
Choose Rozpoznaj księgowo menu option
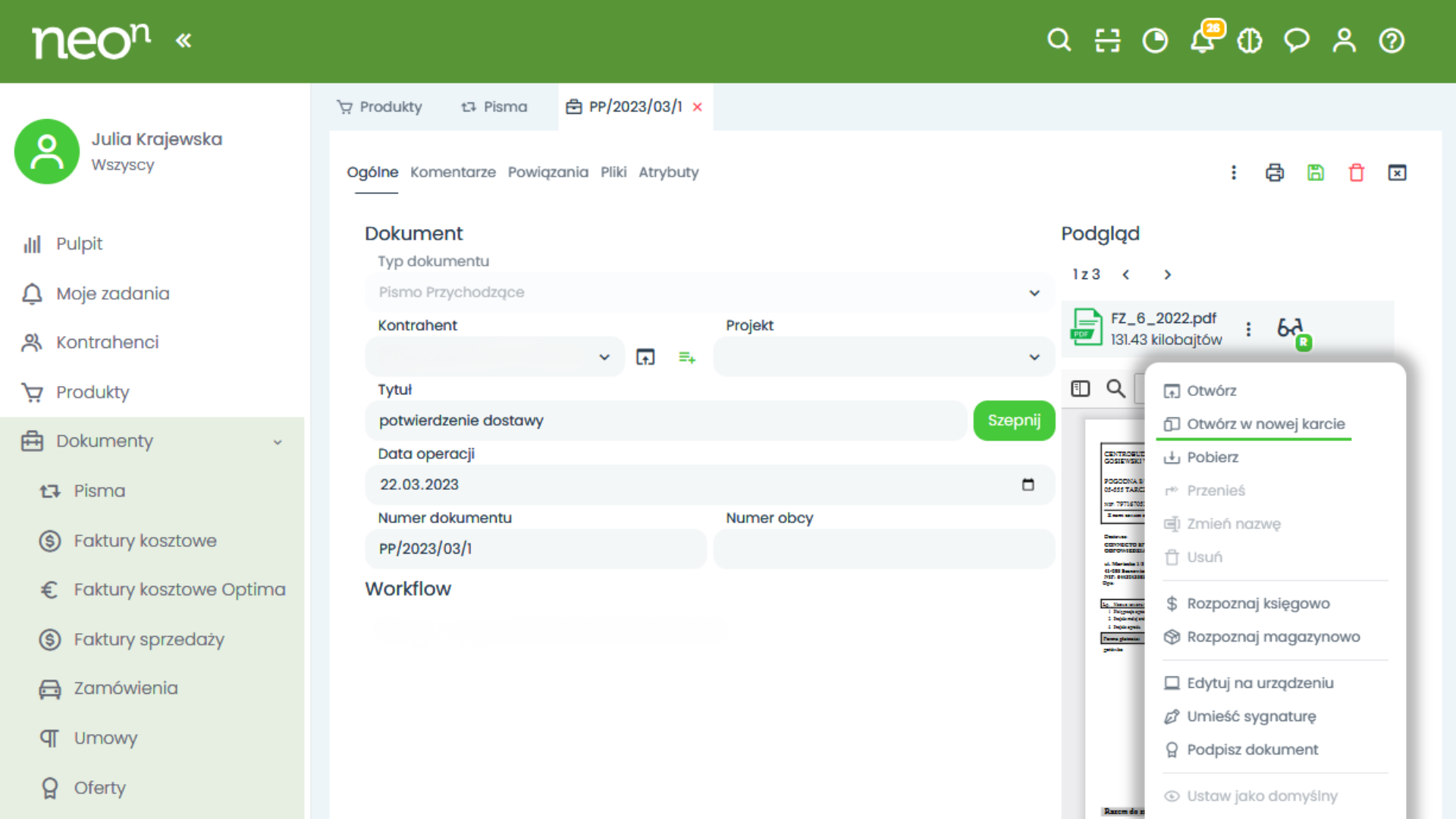click(1257, 604)
